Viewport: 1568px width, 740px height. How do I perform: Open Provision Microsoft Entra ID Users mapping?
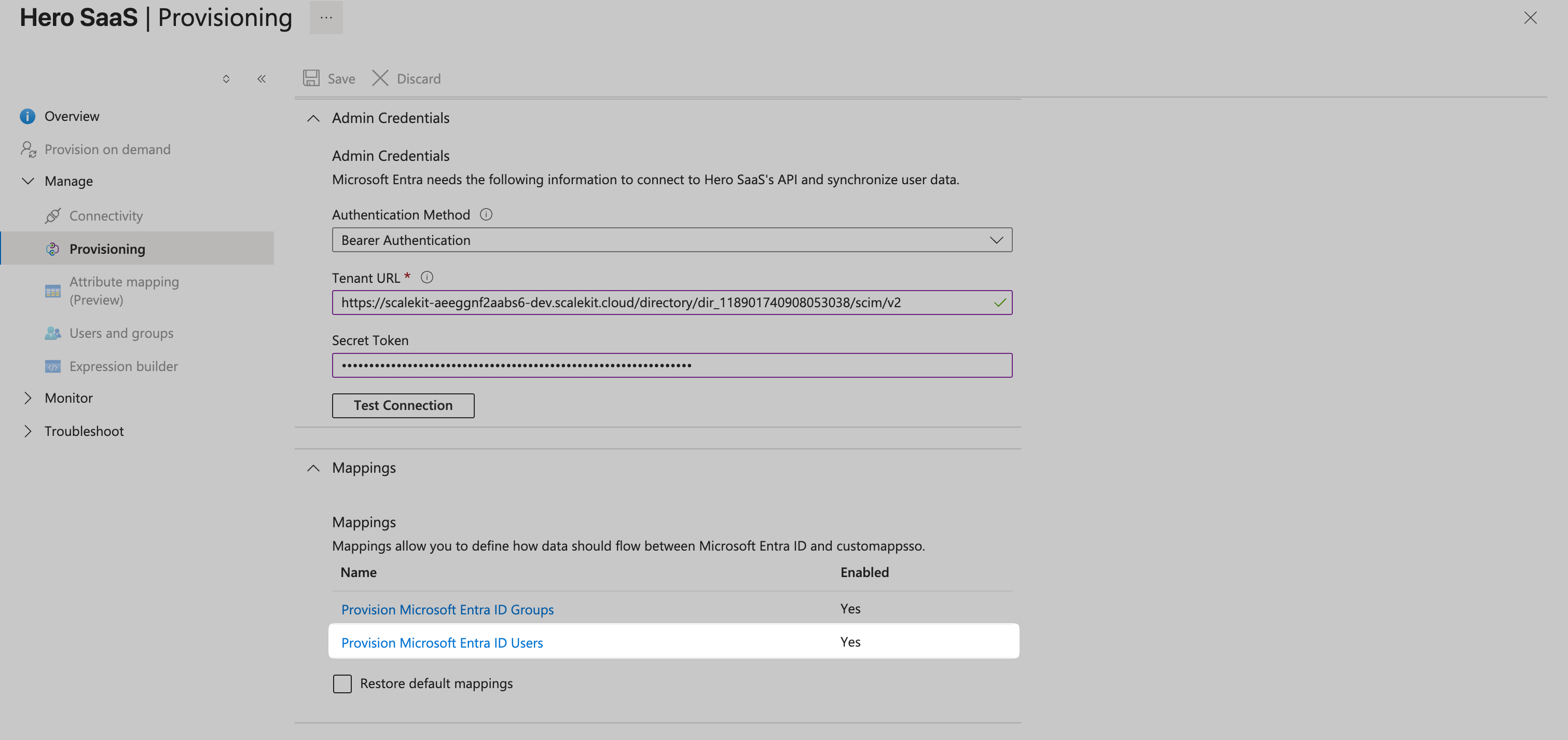click(442, 642)
